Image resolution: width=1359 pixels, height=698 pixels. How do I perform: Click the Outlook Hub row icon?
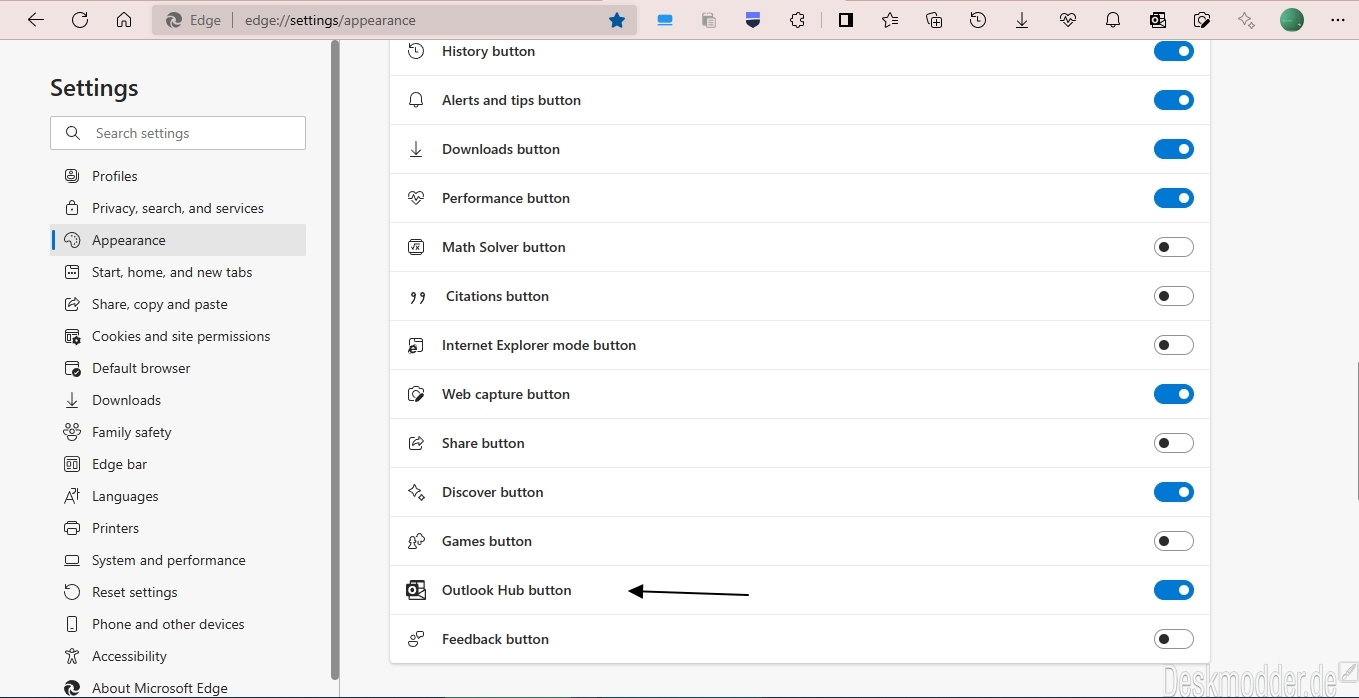pyautogui.click(x=416, y=590)
